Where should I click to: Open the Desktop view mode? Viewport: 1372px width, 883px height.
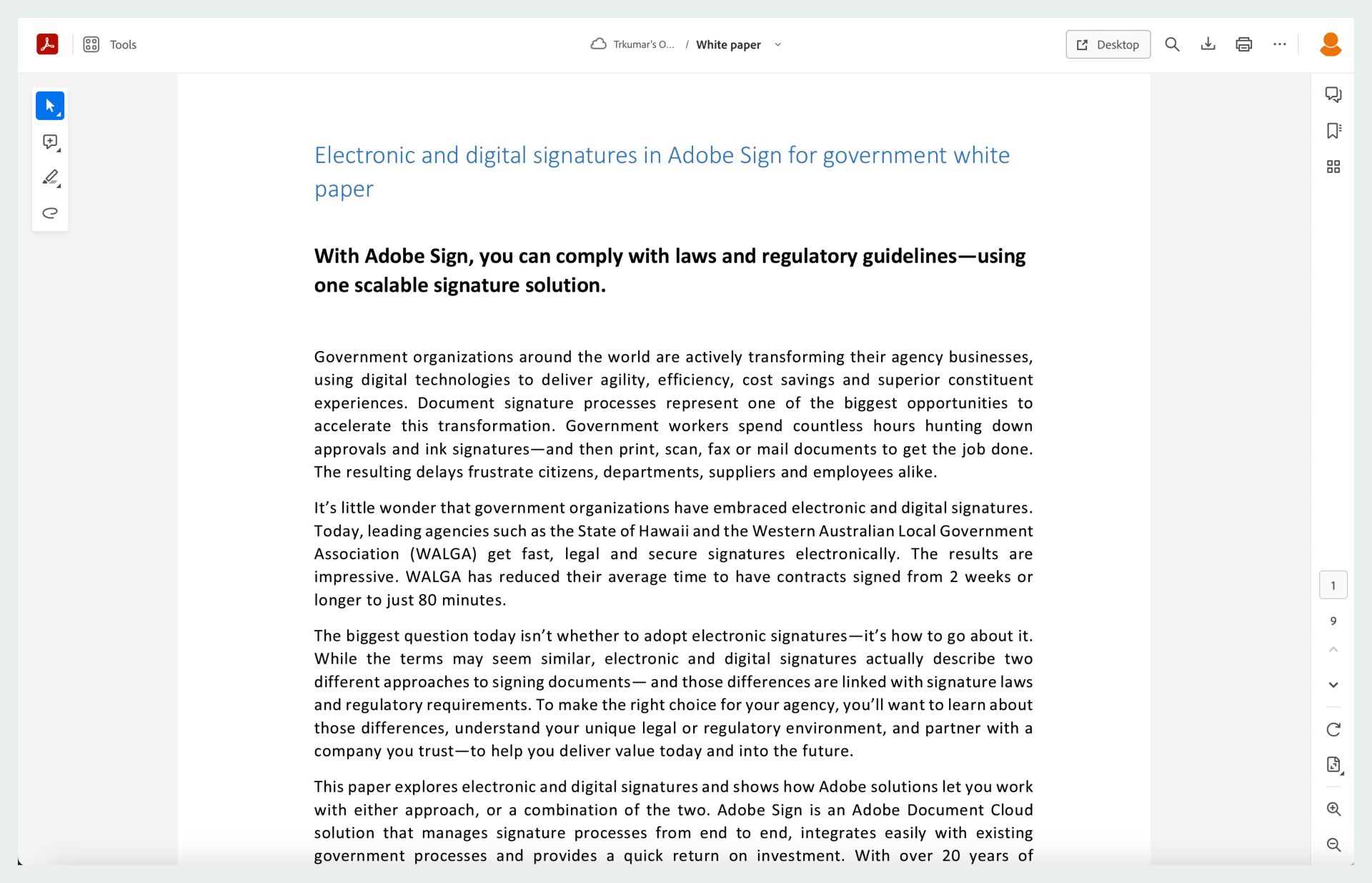coord(1107,44)
